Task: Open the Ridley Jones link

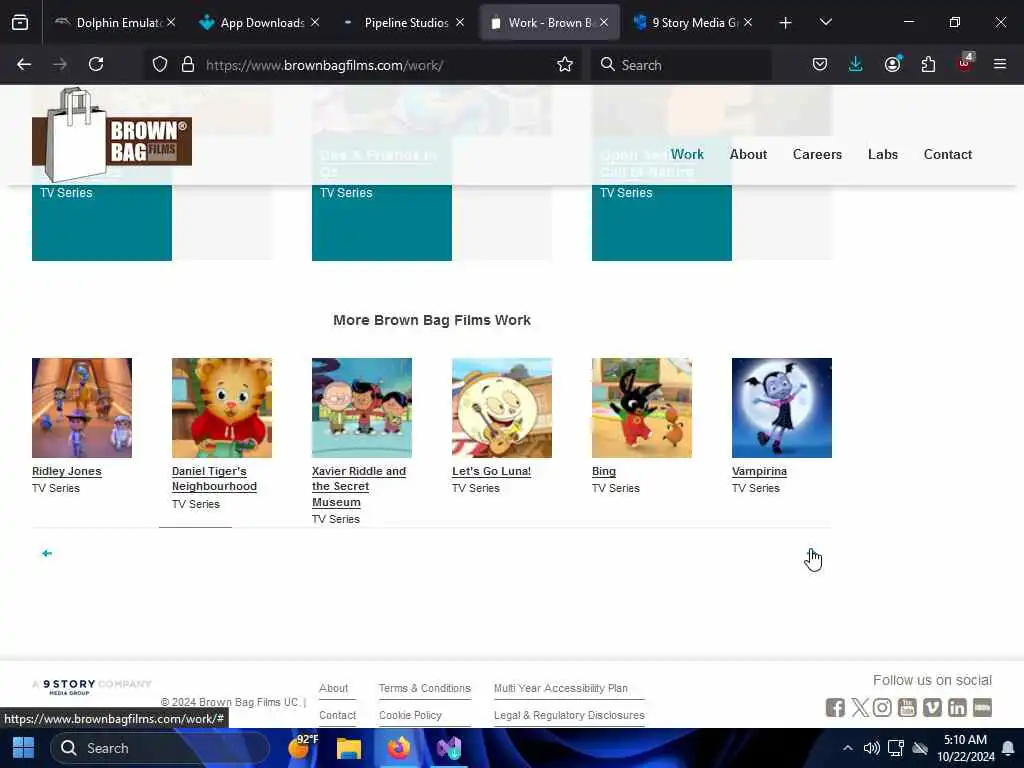Action: (x=67, y=471)
